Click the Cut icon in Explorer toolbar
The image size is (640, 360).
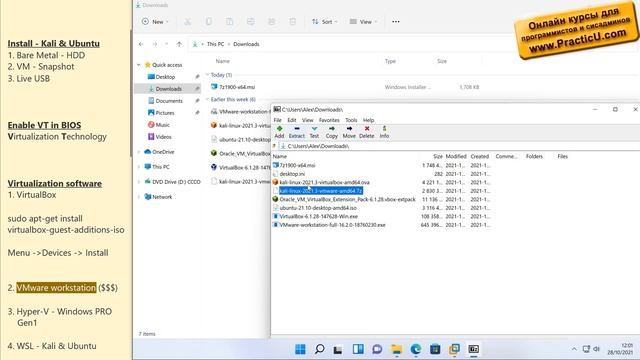[187, 22]
